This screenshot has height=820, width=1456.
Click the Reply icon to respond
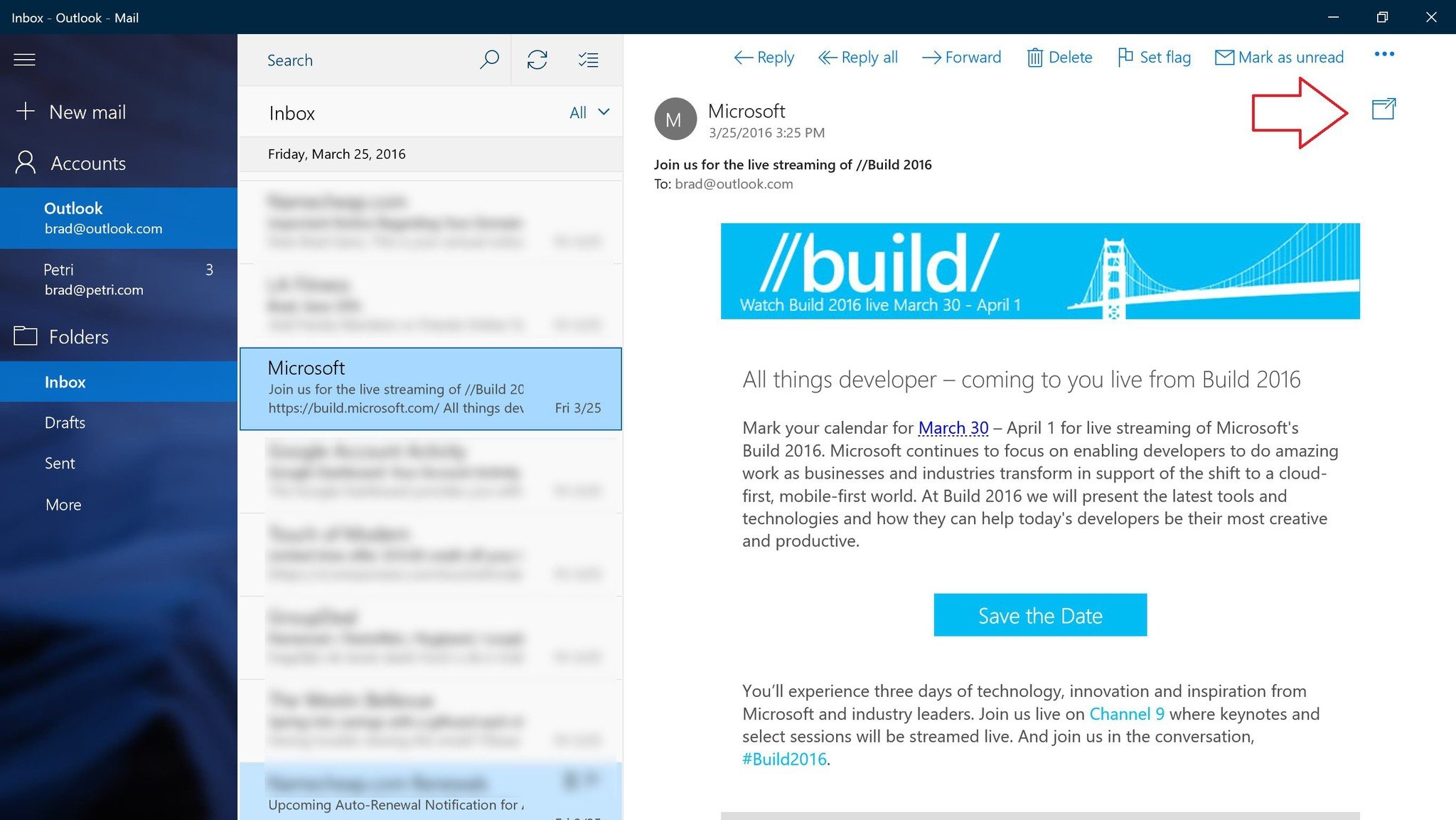pyautogui.click(x=764, y=57)
